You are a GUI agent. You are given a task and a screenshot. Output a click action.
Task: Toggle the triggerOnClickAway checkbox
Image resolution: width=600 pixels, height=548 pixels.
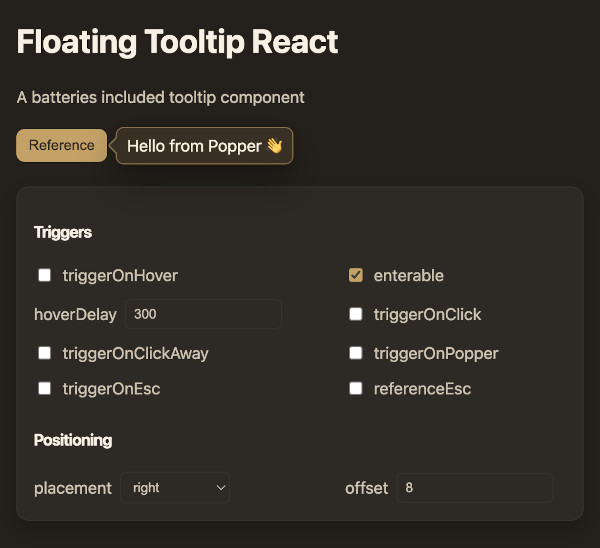click(44, 353)
